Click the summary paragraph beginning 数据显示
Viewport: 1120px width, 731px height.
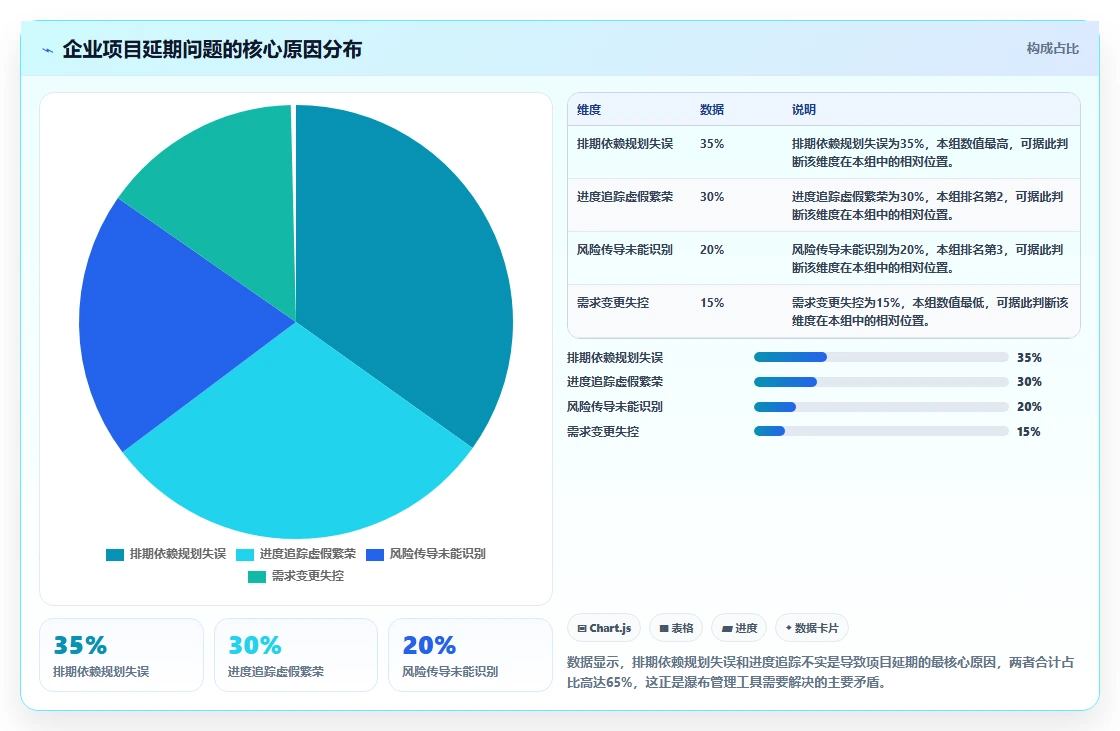tap(821, 672)
